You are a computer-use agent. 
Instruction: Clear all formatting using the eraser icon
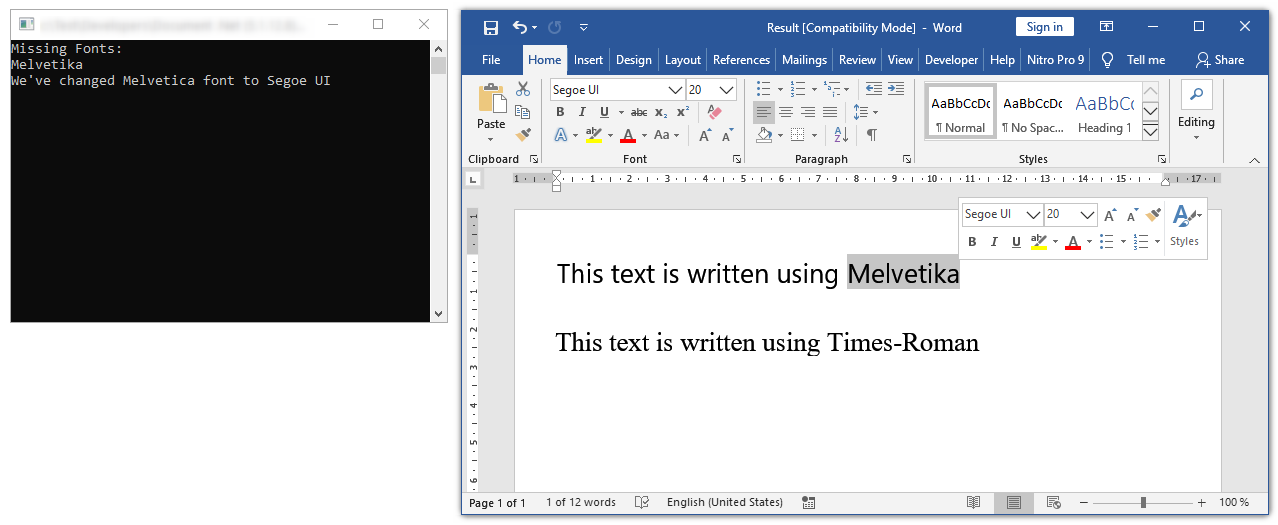[x=713, y=112]
